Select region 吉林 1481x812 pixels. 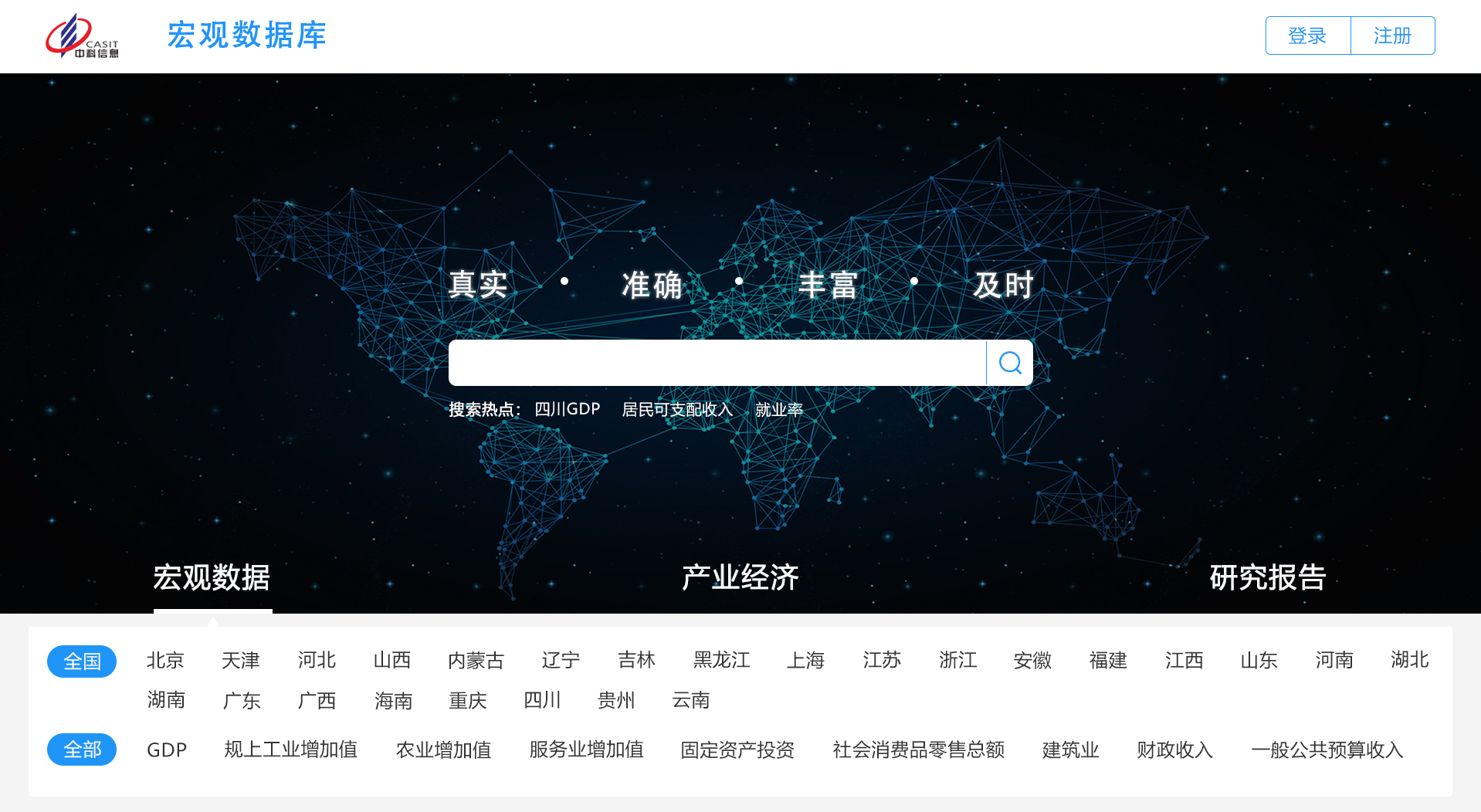[x=636, y=661]
